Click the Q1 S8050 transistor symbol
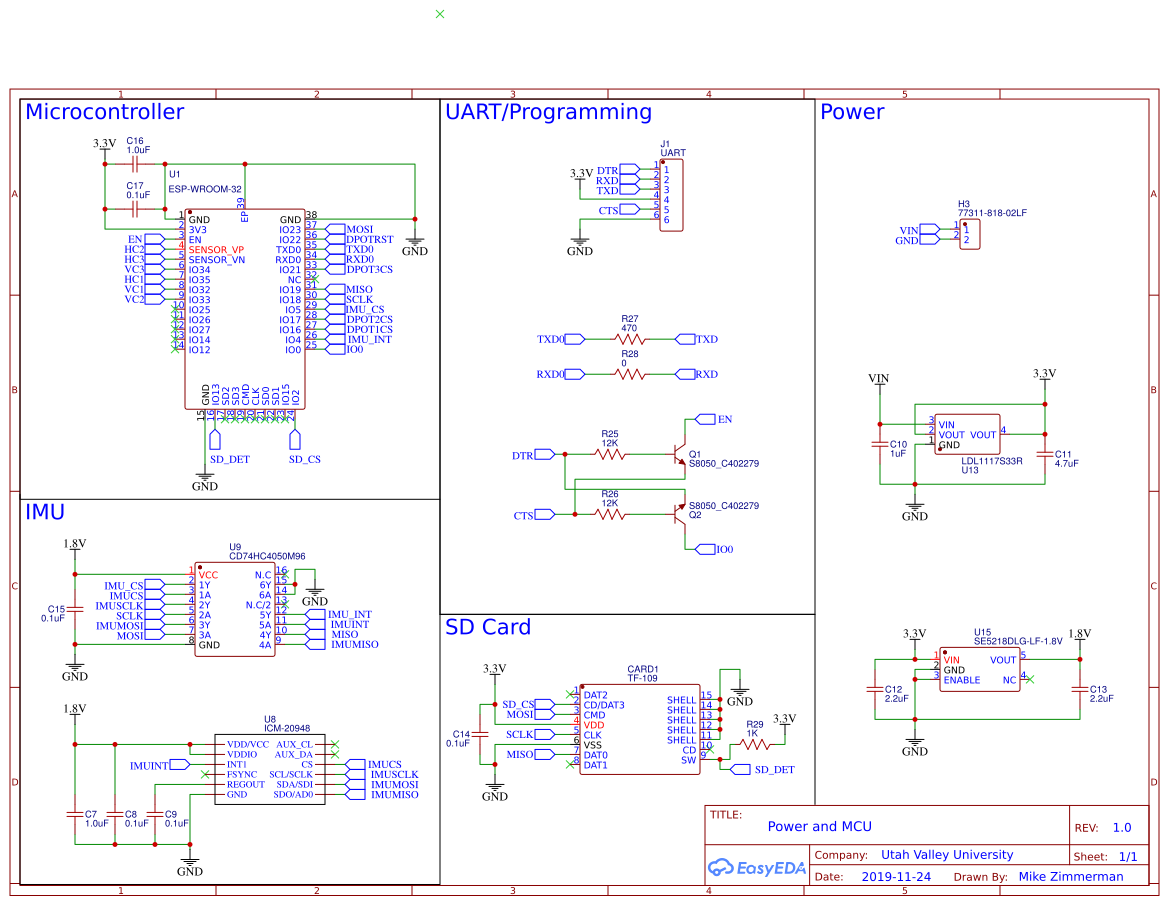1169x906 pixels. click(680, 453)
